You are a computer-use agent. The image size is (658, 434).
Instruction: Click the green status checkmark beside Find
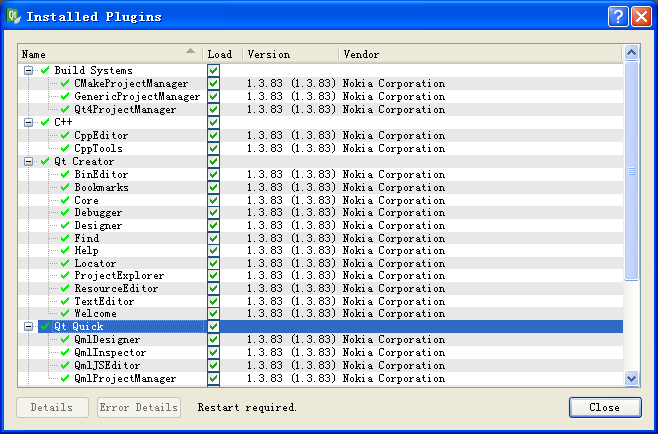click(x=65, y=238)
